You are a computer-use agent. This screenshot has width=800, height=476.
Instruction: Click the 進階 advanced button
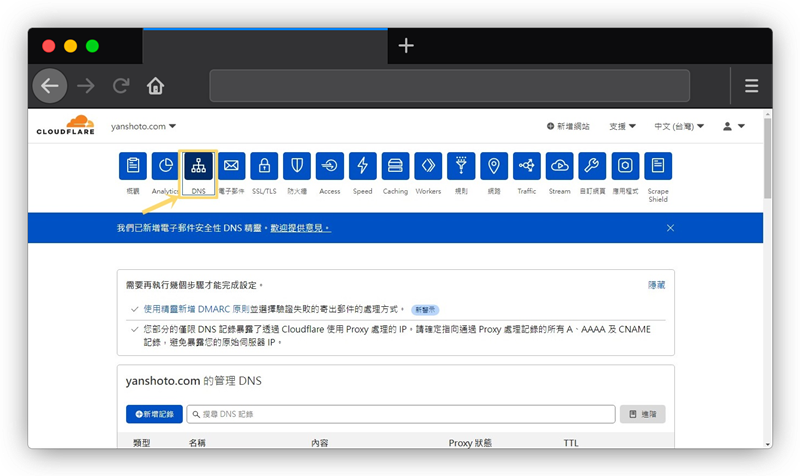[x=643, y=414]
